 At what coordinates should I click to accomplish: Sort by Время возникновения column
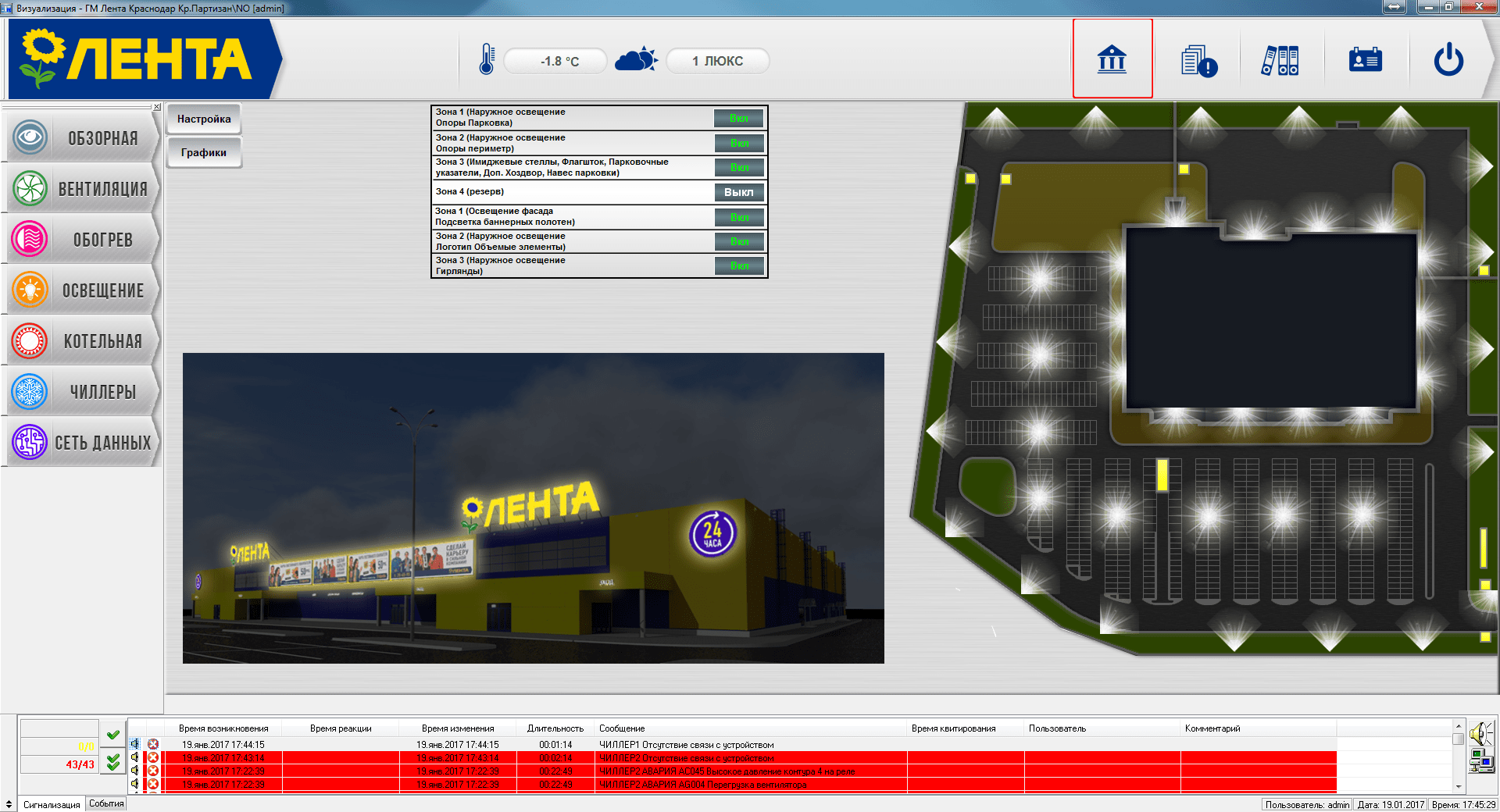[x=223, y=728]
